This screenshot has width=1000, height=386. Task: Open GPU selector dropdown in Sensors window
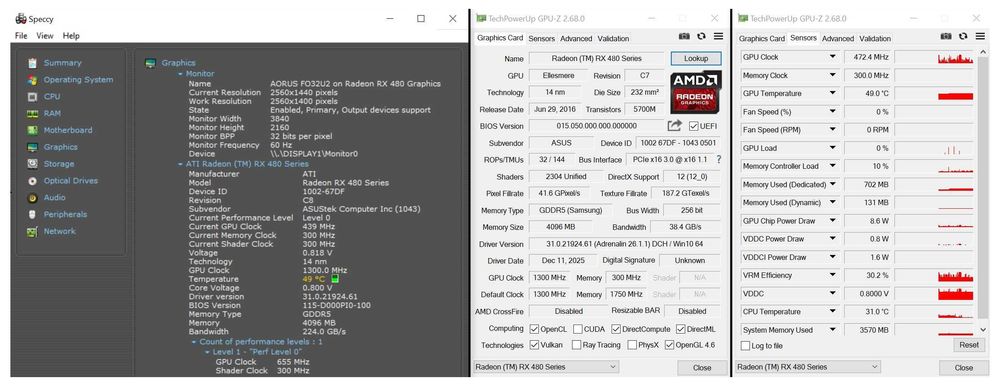[x=807, y=367]
